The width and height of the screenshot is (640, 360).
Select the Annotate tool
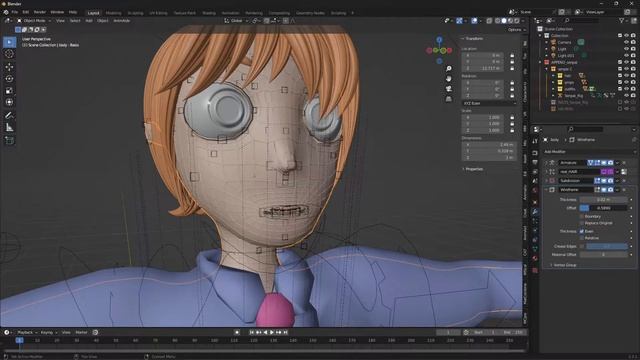pos(9,116)
